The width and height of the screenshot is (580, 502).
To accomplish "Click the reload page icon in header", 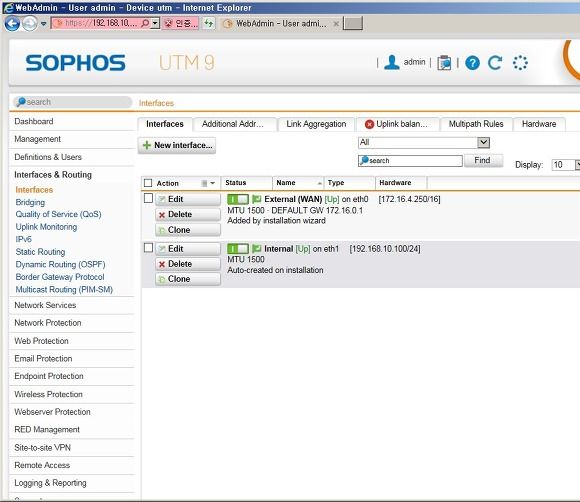I will tap(495, 63).
